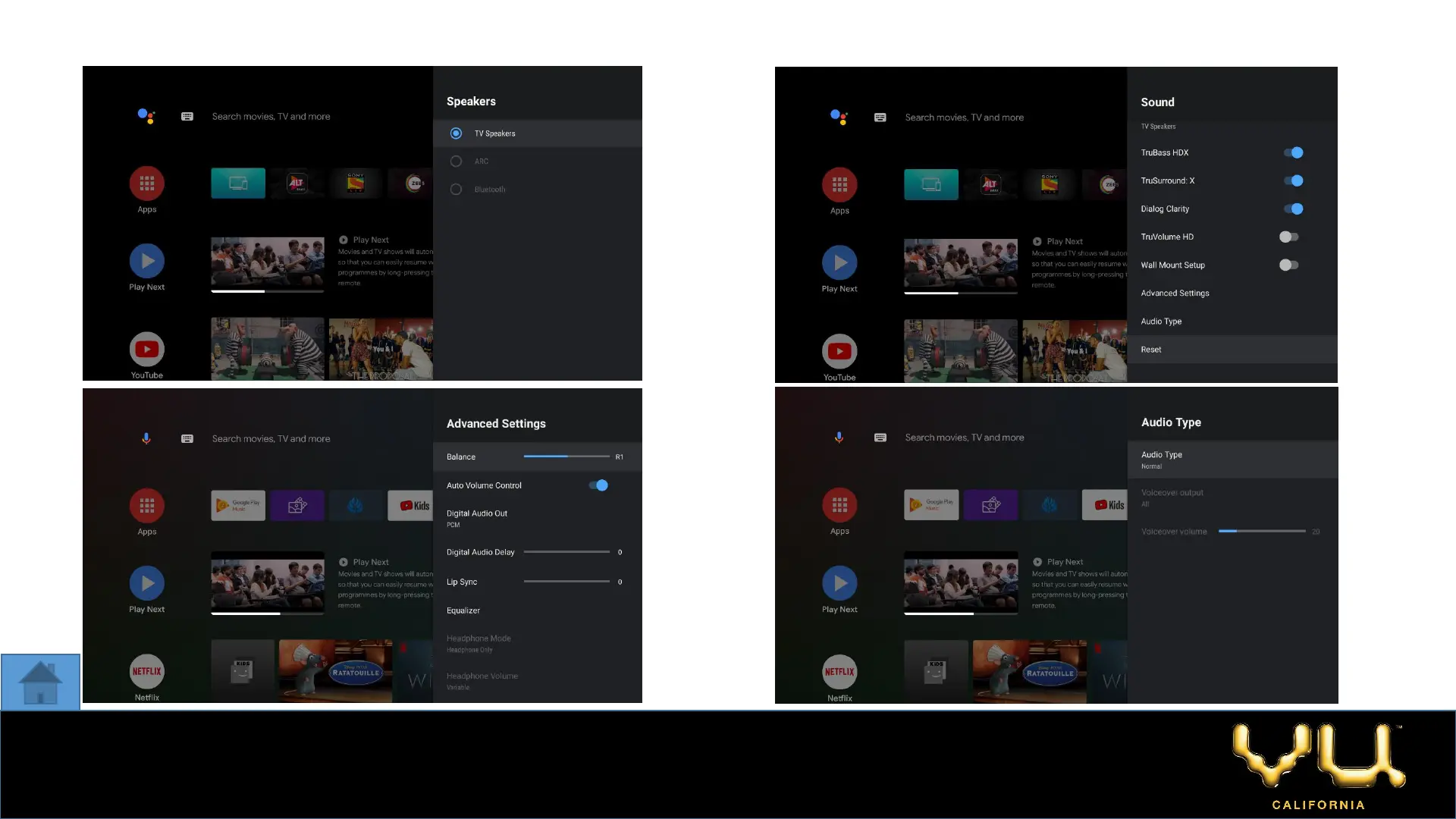
Task: Open Audio Type Normal setting
Action: [1162, 460]
